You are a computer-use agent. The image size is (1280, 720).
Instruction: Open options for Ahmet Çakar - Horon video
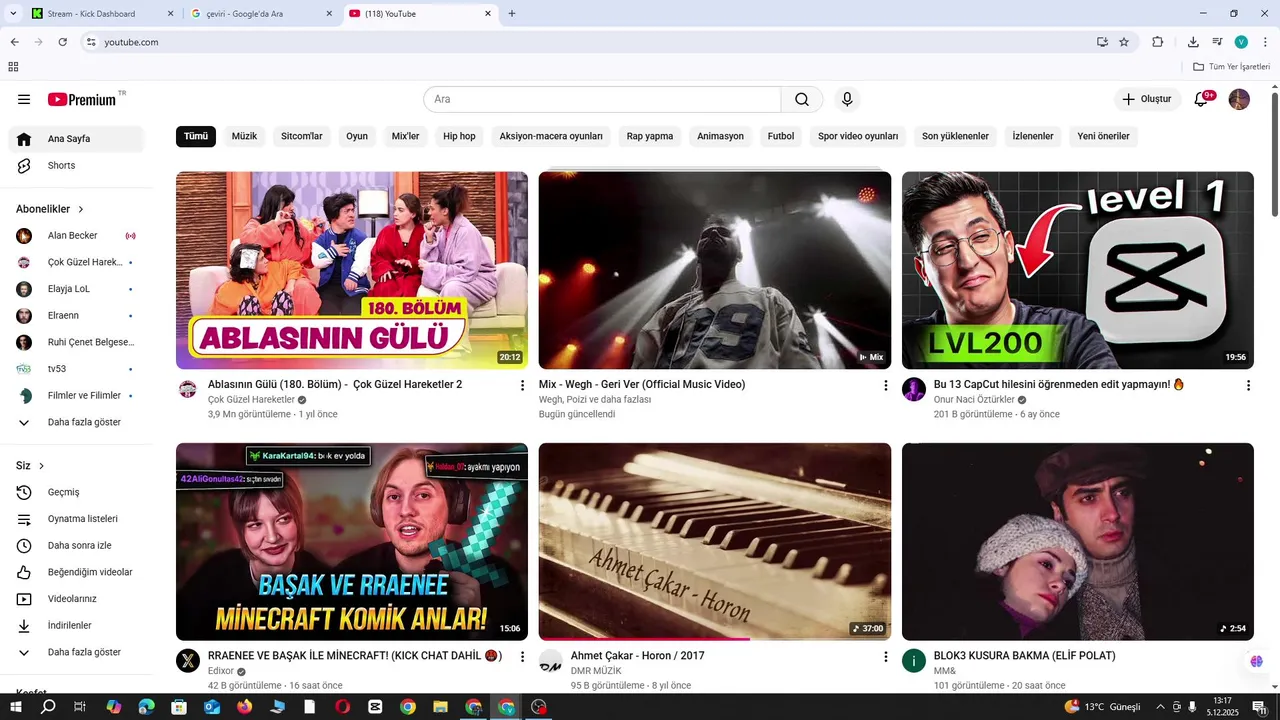coord(885,657)
